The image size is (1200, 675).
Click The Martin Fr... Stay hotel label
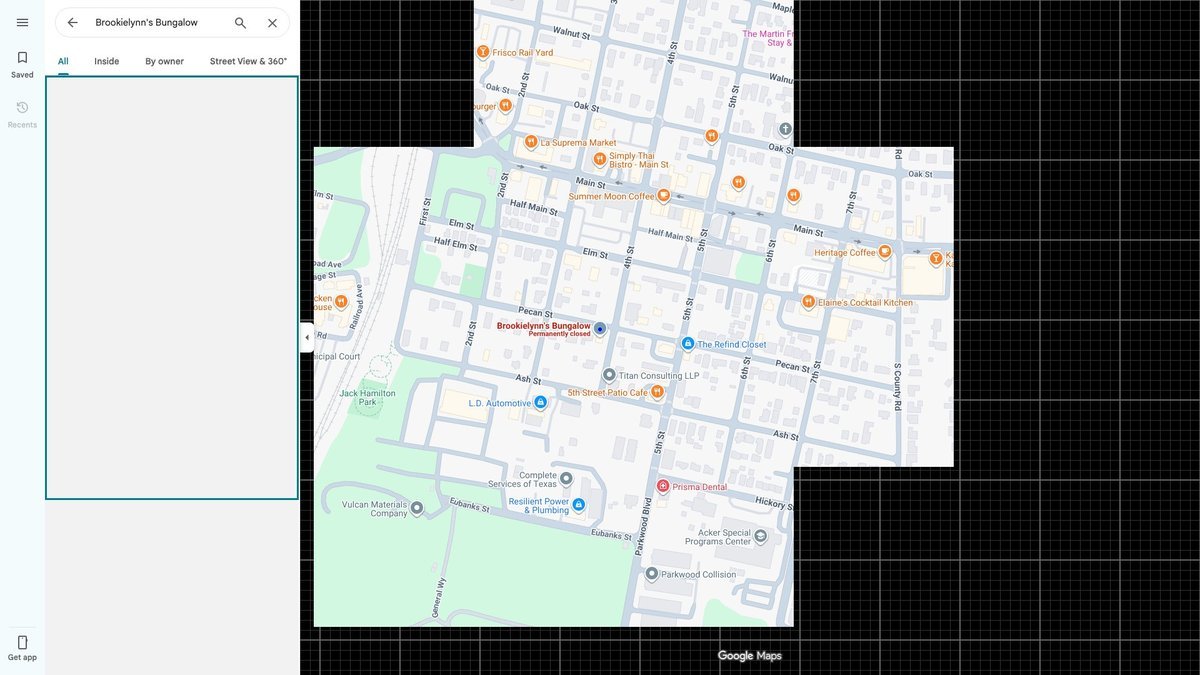click(x=768, y=38)
